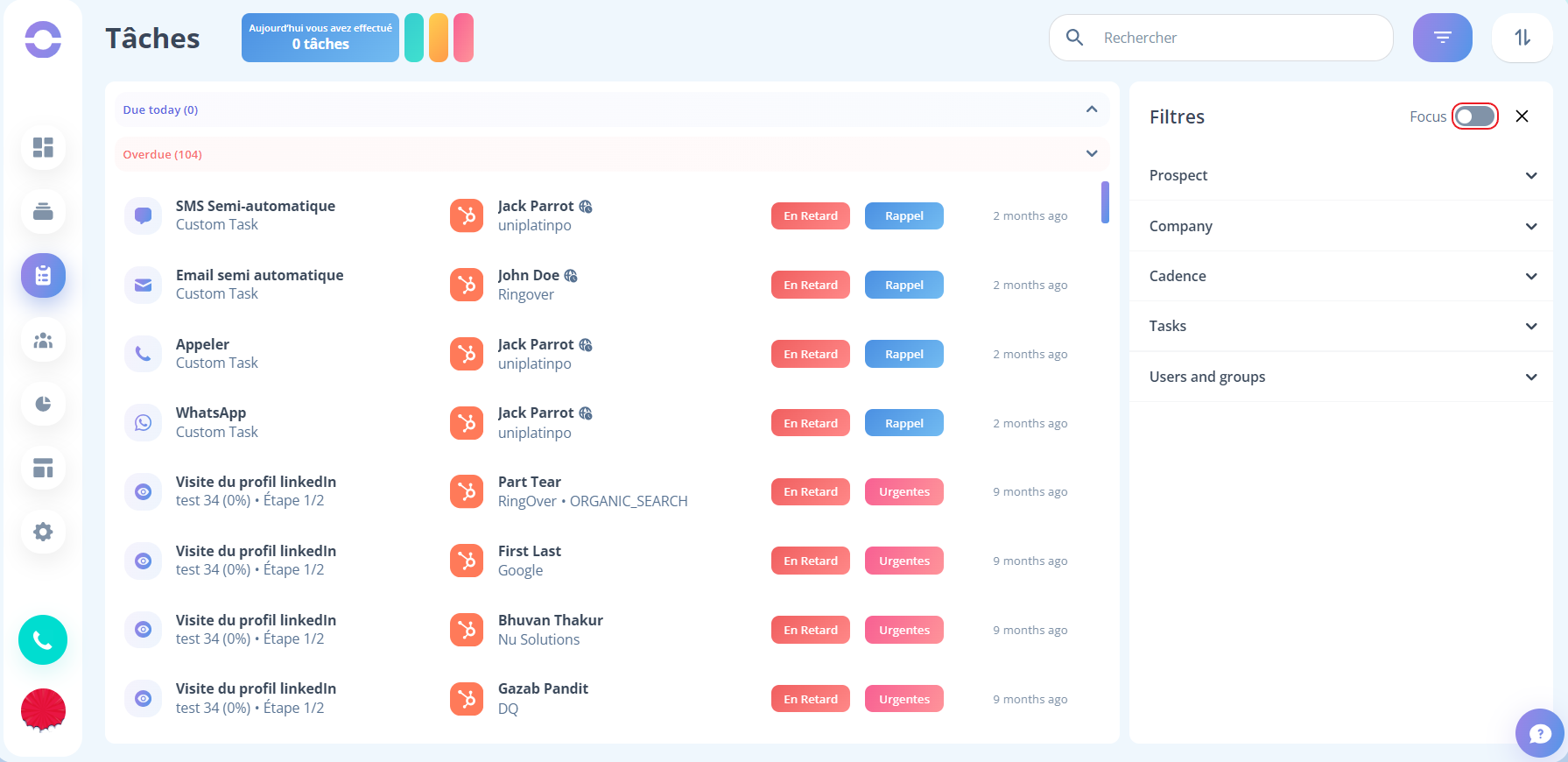Click the task list scrollbar thumb
1568x762 pixels.
tap(1105, 202)
